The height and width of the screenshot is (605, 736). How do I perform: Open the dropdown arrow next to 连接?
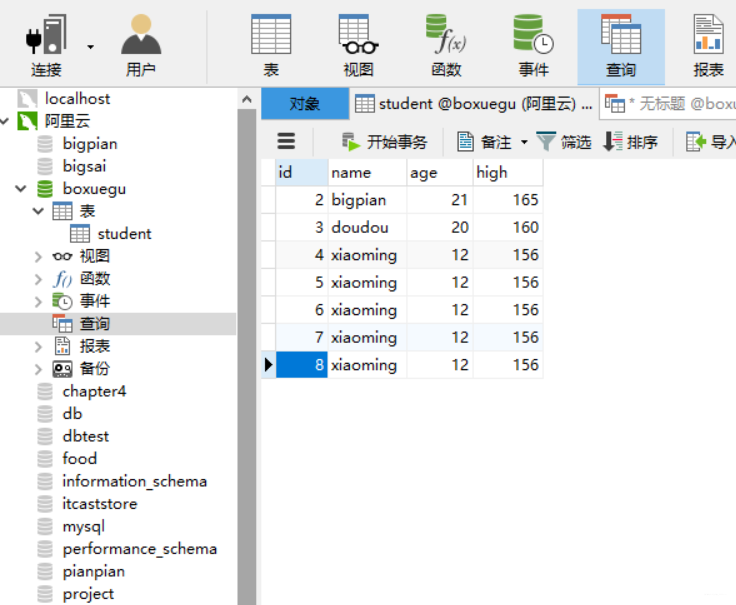click(90, 47)
